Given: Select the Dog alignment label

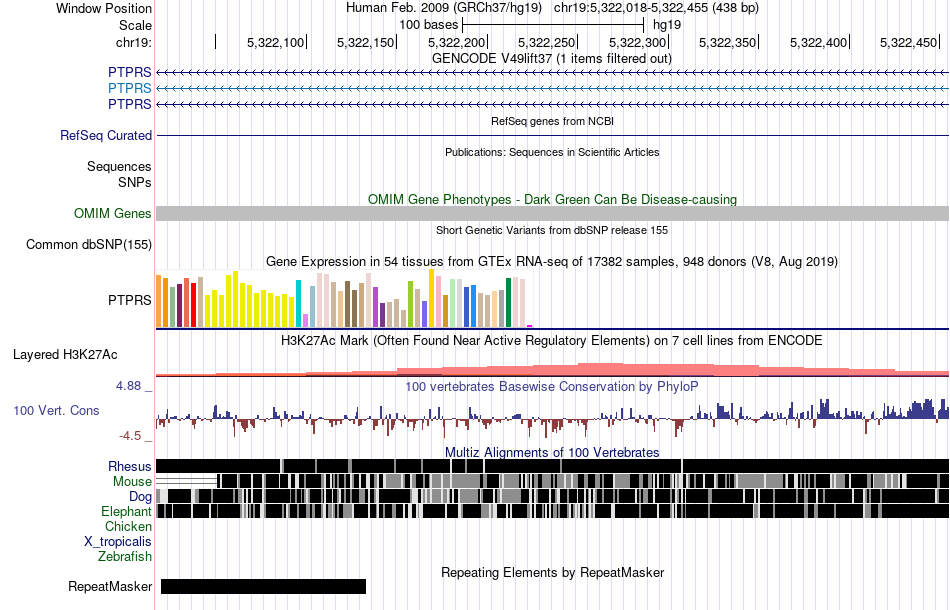Looking at the screenshot, I should (141, 497).
